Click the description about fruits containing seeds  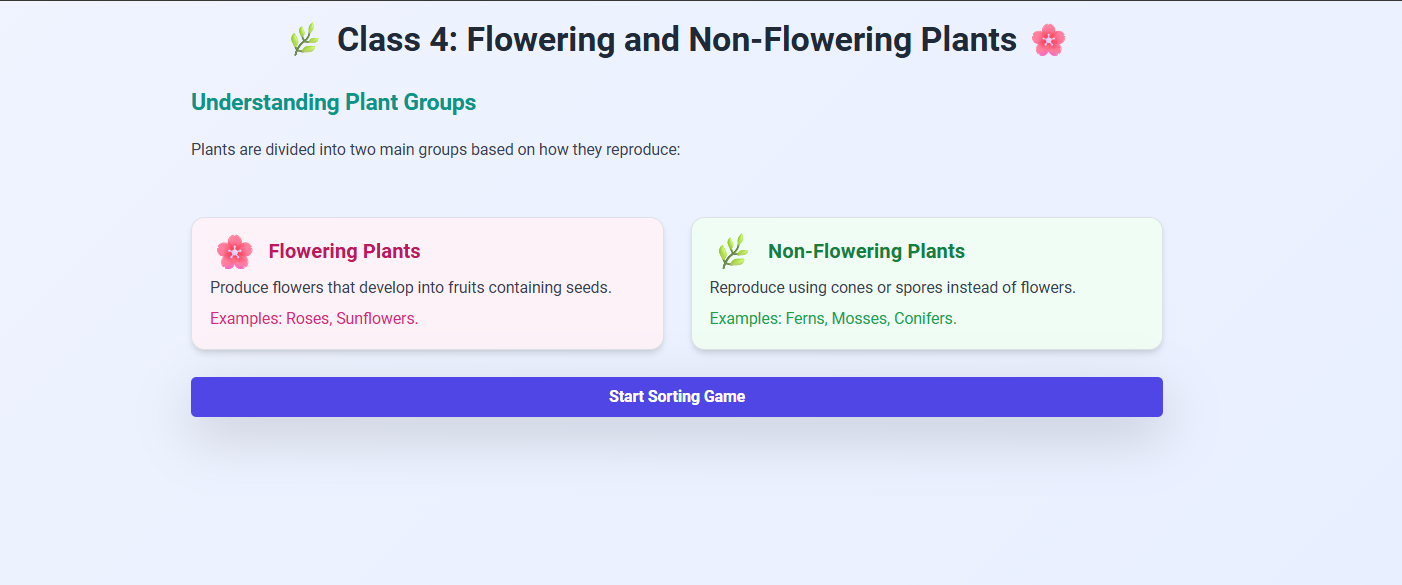pos(410,287)
